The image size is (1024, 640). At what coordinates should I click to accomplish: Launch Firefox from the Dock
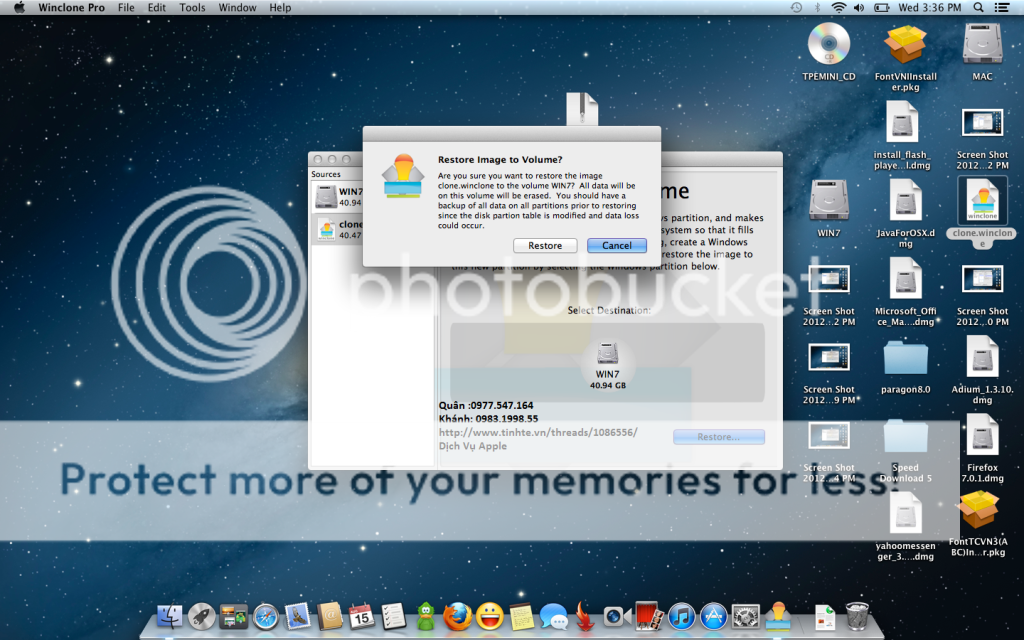coord(457,617)
